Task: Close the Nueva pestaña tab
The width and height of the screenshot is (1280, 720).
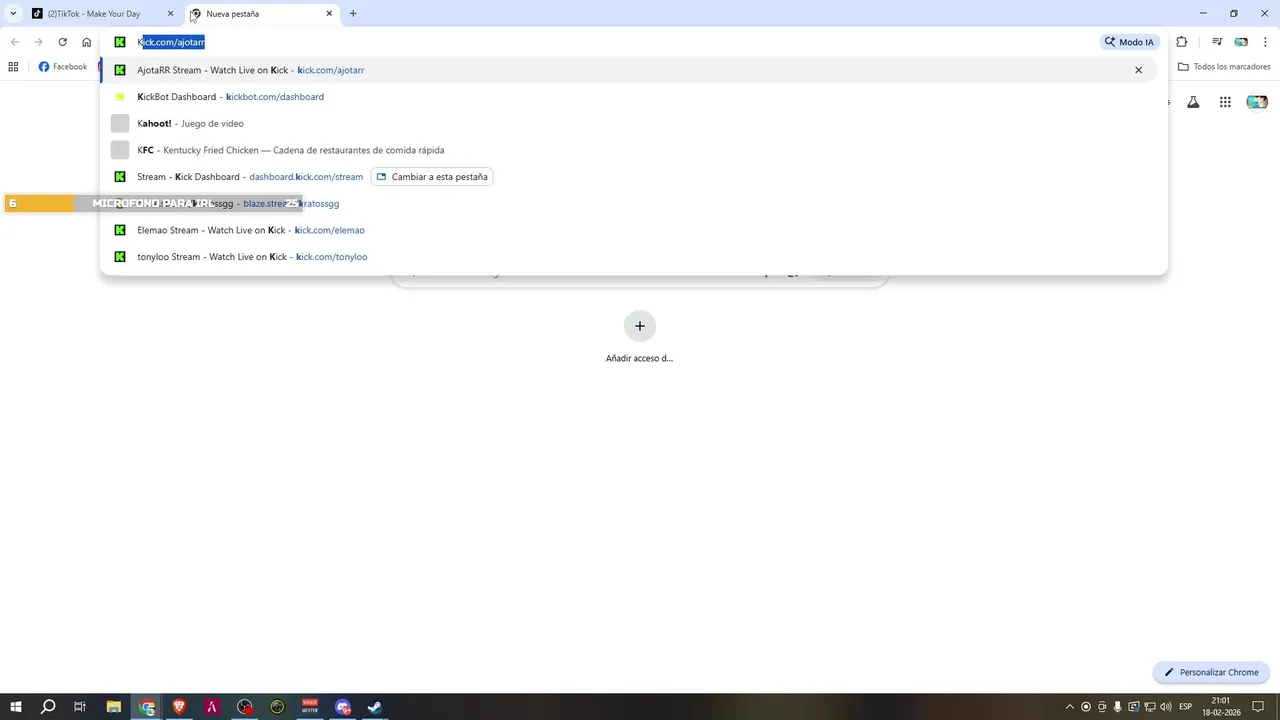Action: tap(329, 14)
